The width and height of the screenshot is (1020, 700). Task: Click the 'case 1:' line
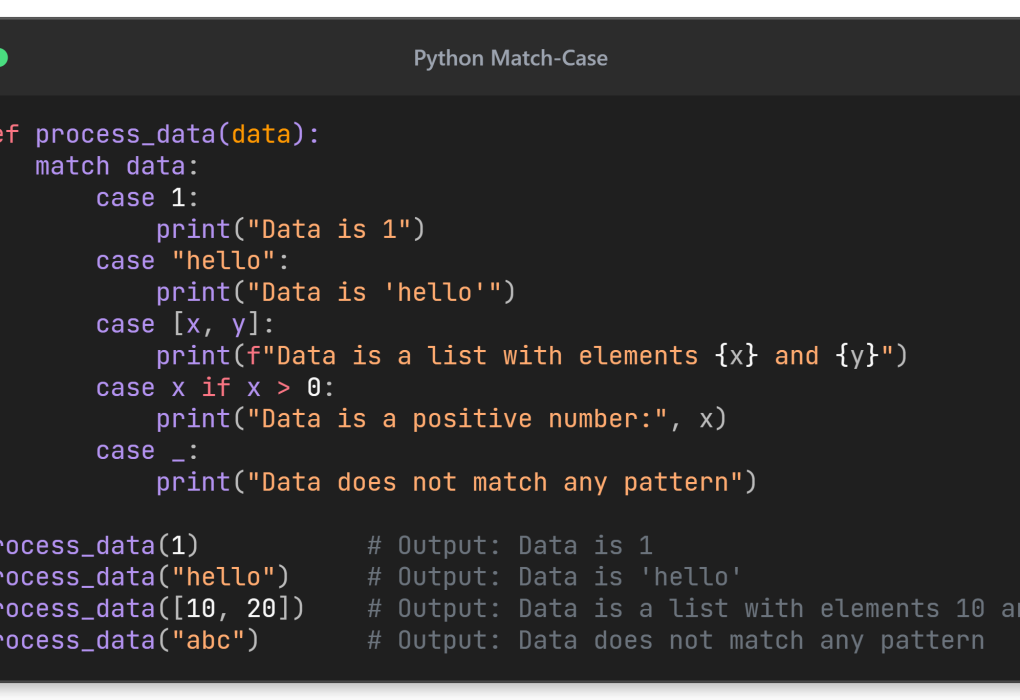pyautogui.click(x=147, y=198)
